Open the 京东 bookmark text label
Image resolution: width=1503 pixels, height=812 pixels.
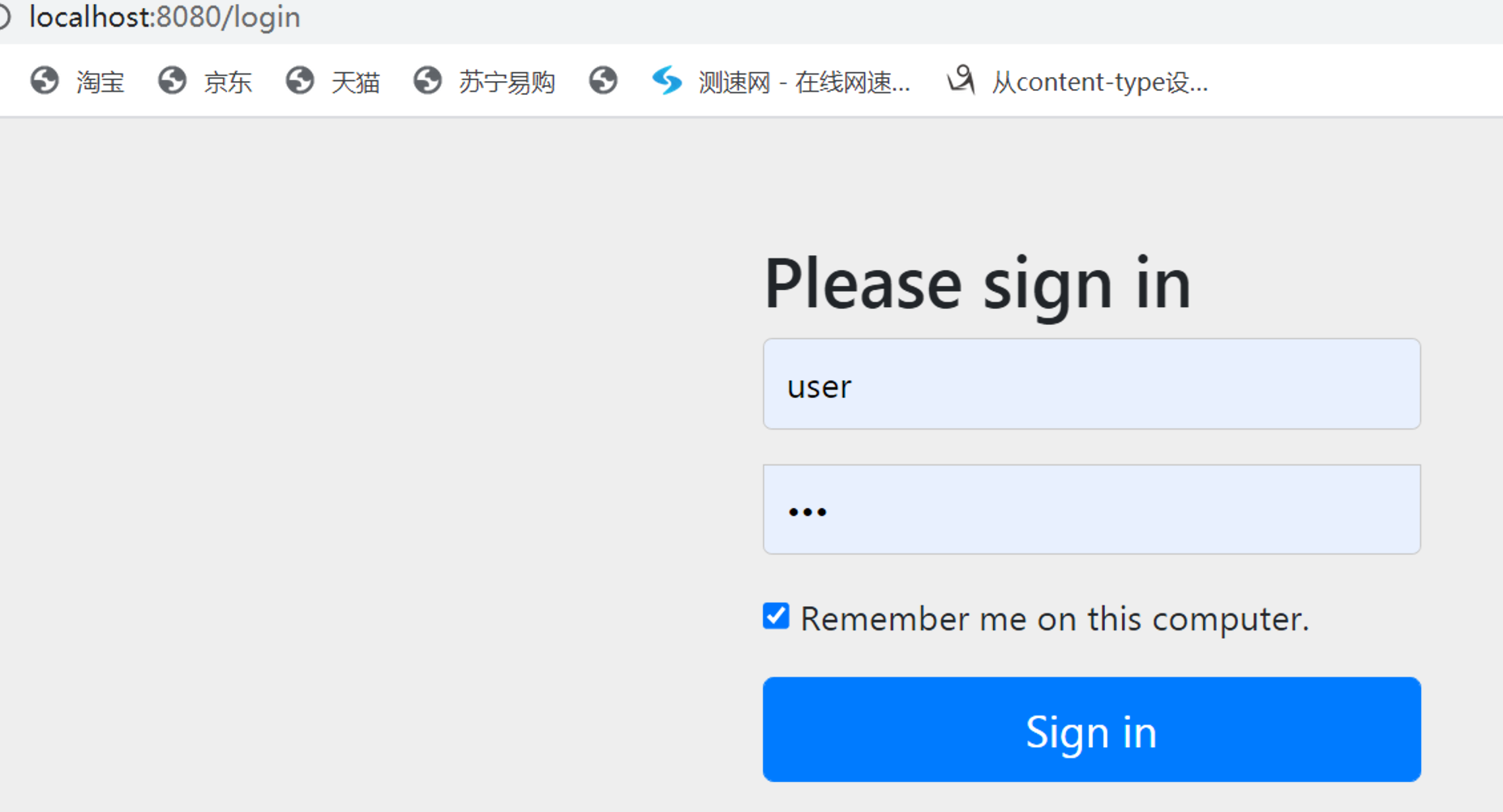(x=228, y=82)
